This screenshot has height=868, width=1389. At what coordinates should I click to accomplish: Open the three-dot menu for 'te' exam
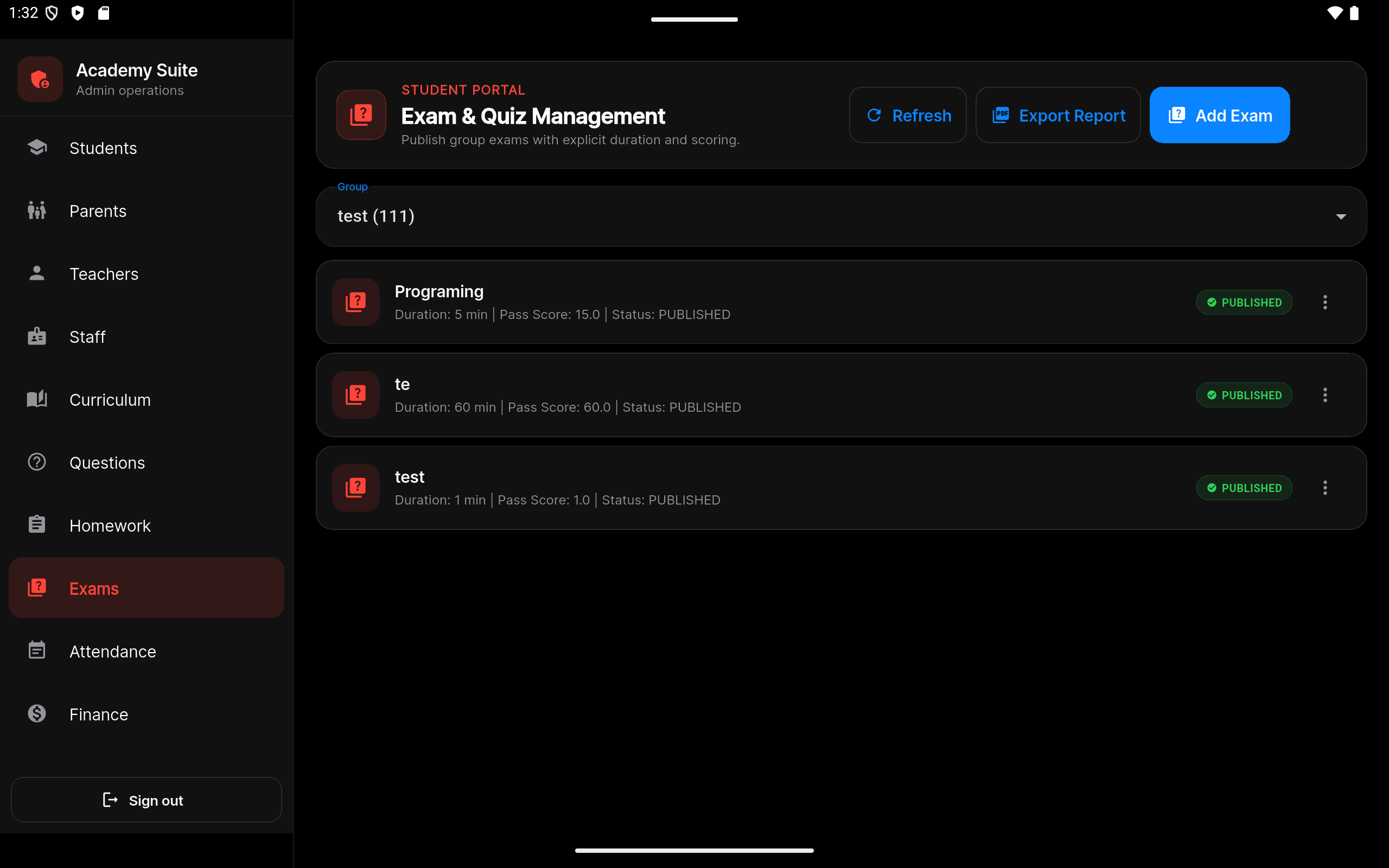tap(1326, 395)
